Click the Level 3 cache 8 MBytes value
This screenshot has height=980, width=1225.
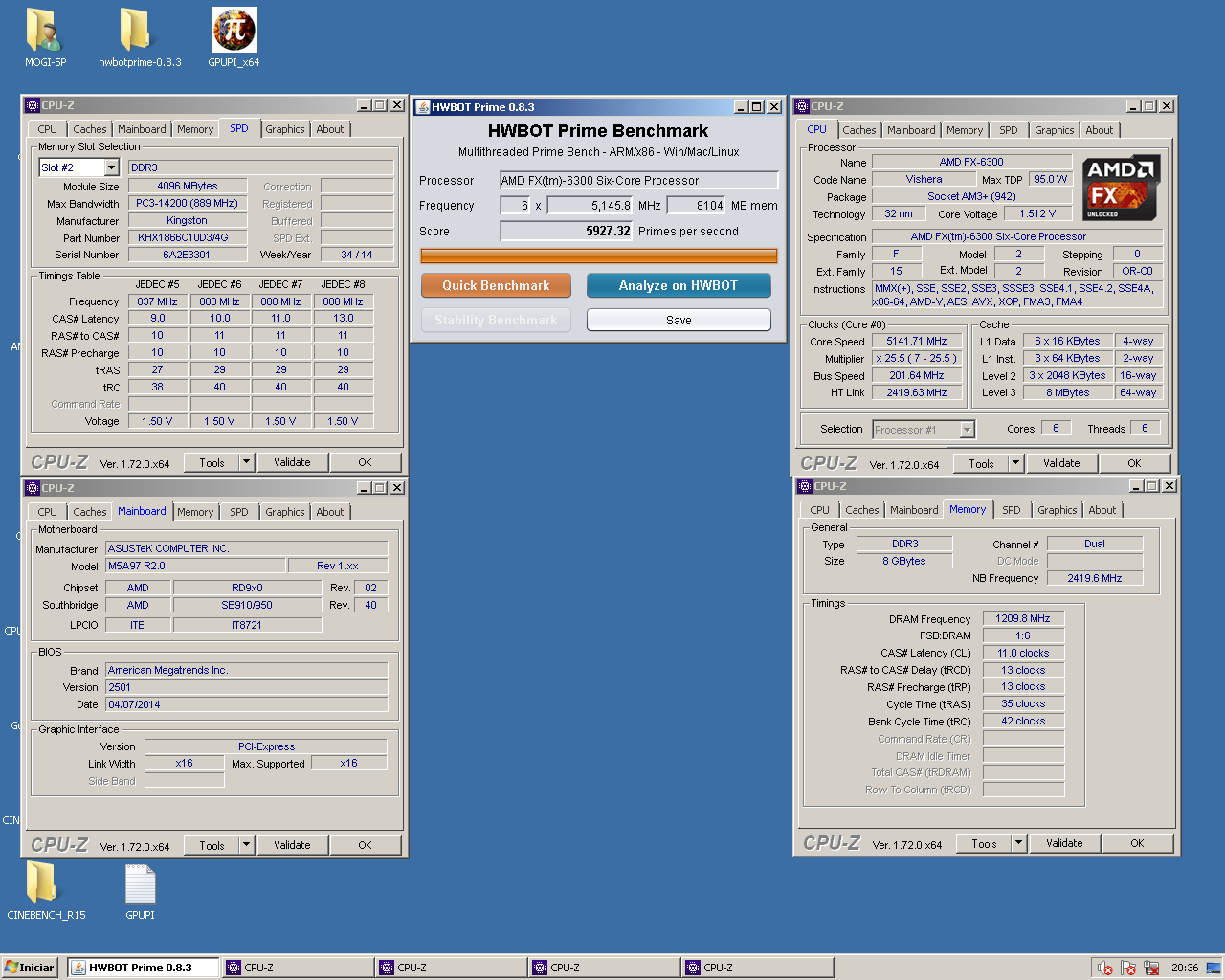(1067, 392)
